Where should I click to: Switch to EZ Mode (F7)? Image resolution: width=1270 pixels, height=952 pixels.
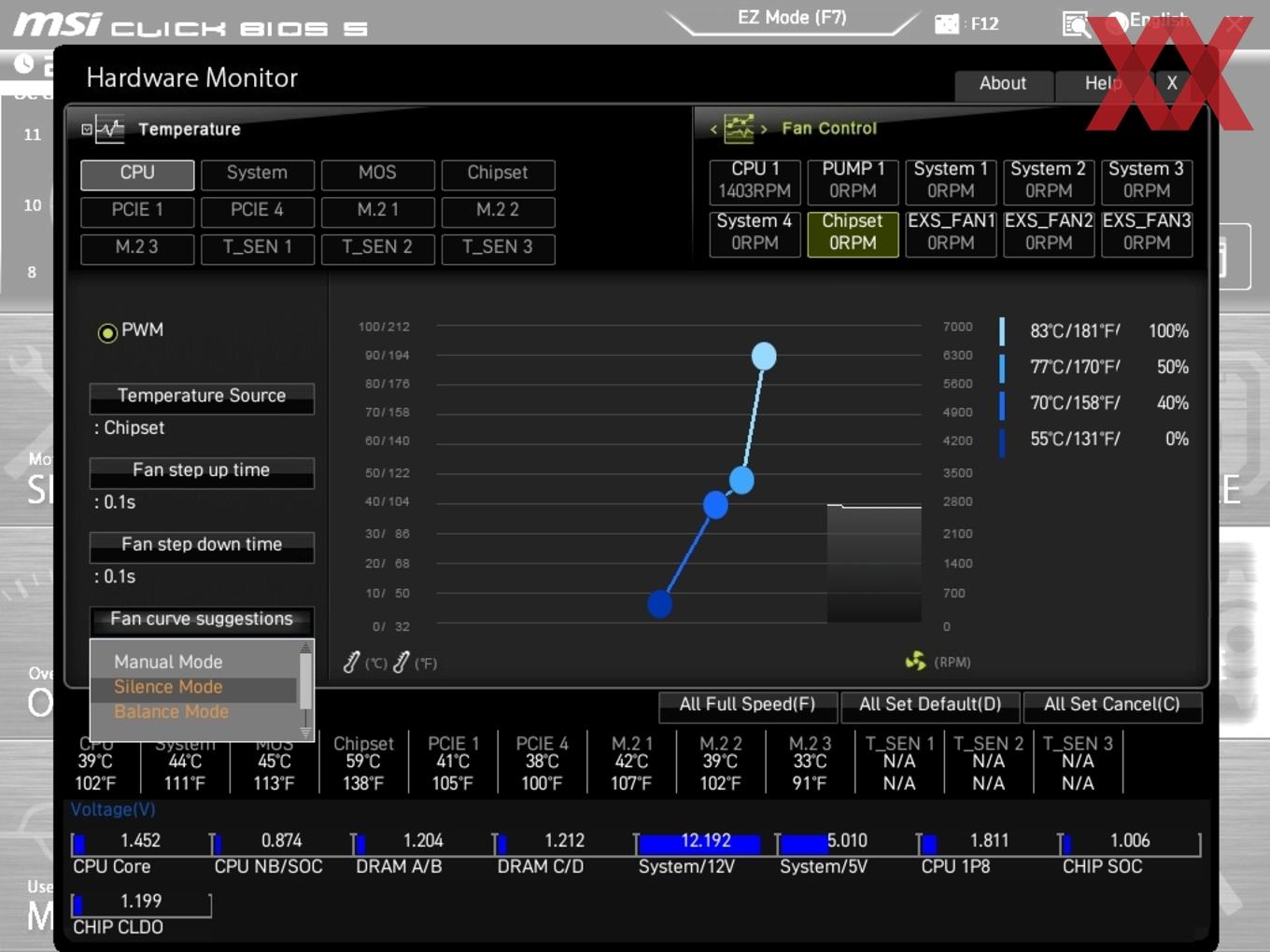(792, 18)
